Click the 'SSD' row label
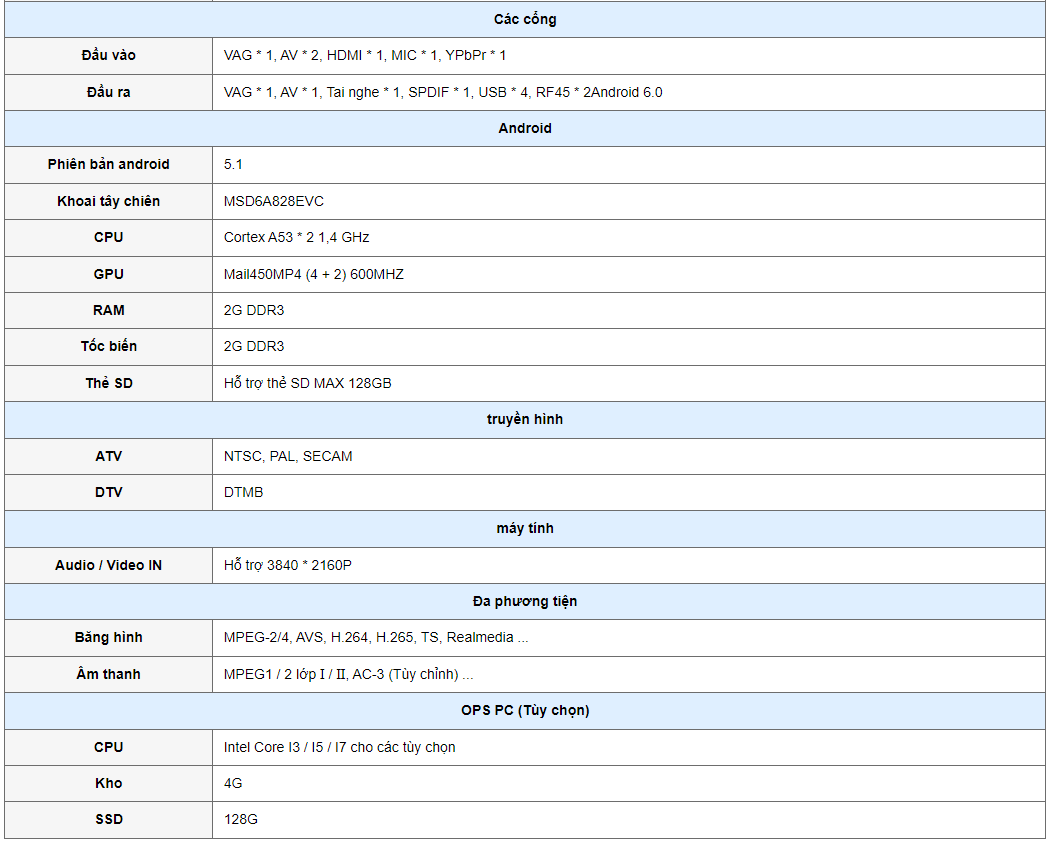Image resolution: width=1051 pixels, height=843 pixels. tap(108, 819)
